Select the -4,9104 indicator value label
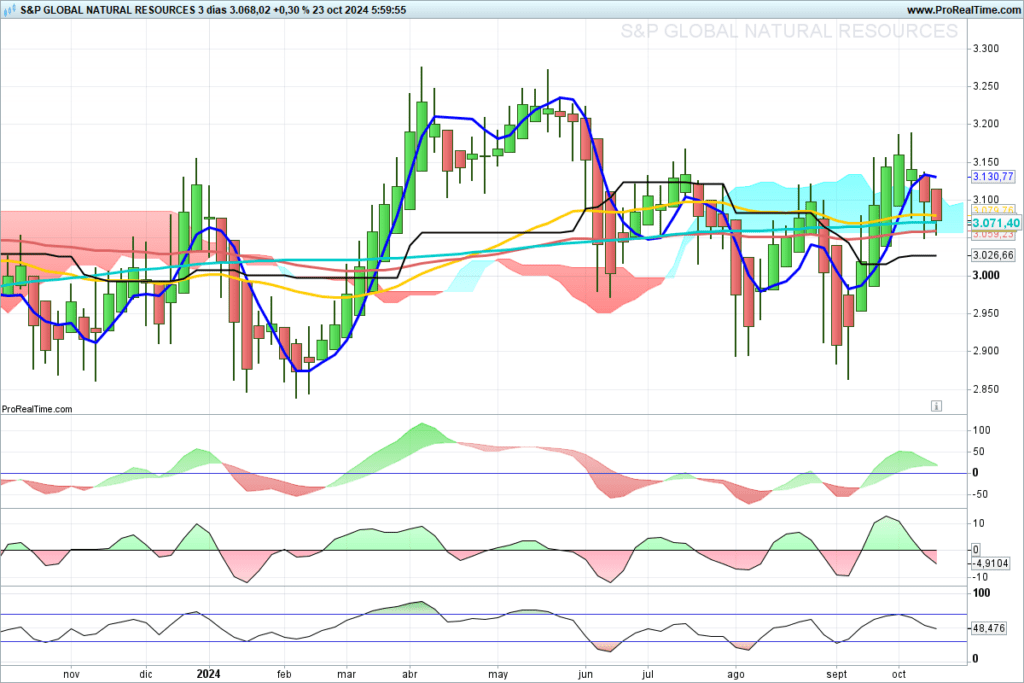This screenshot has height=683, width=1024. point(991,563)
